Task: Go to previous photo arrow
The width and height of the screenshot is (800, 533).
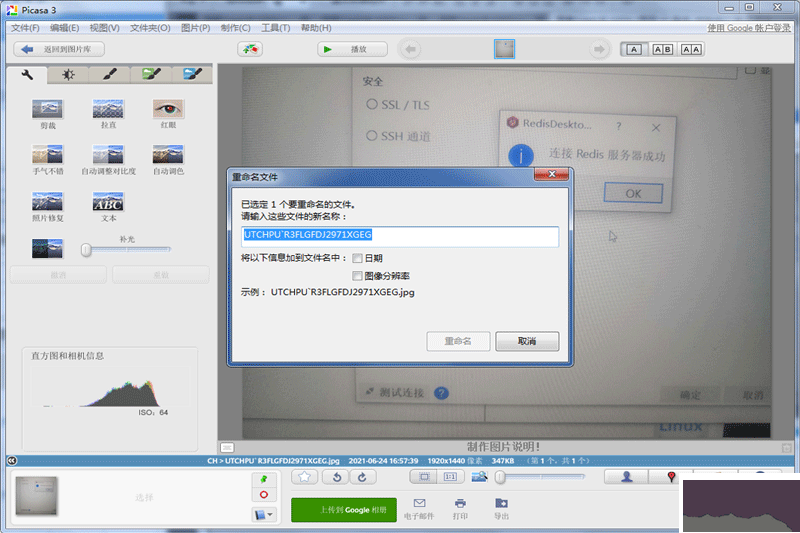Action: point(410,49)
